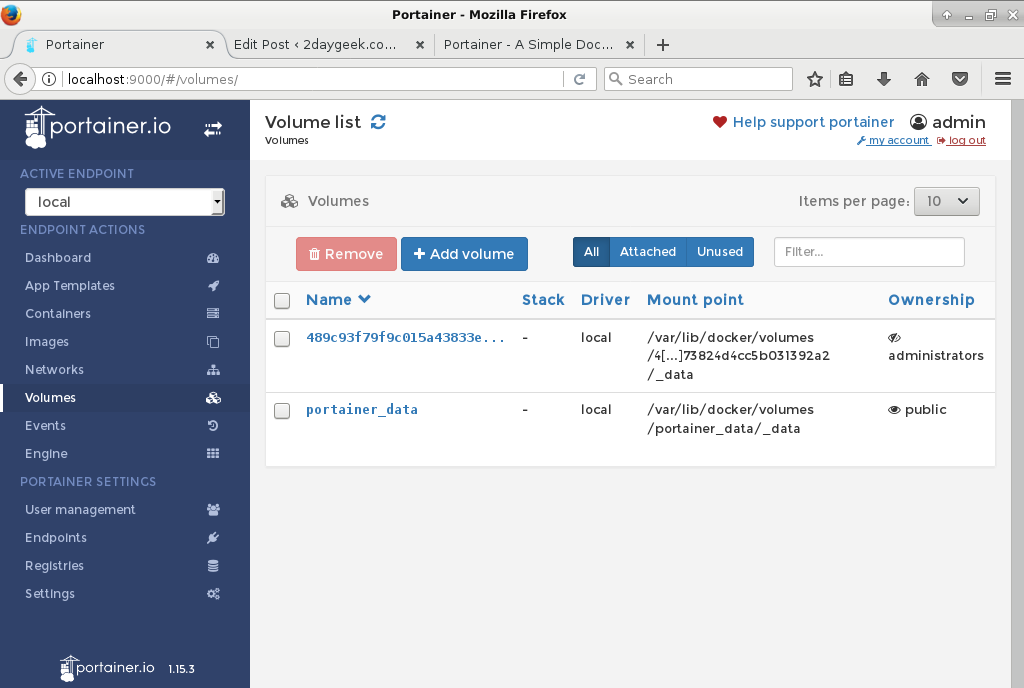
Task: Toggle the select-all volumes checkbox in the header
Action: coord(282,301)
